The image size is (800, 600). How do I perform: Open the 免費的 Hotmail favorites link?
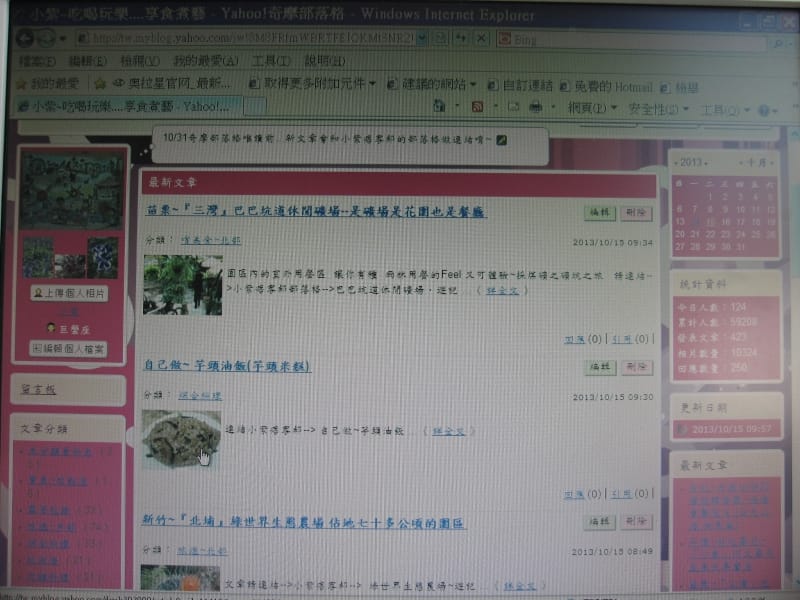607,87
